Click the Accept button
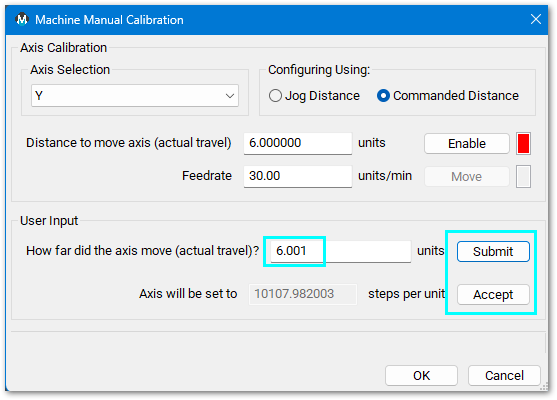 [493, 294]
